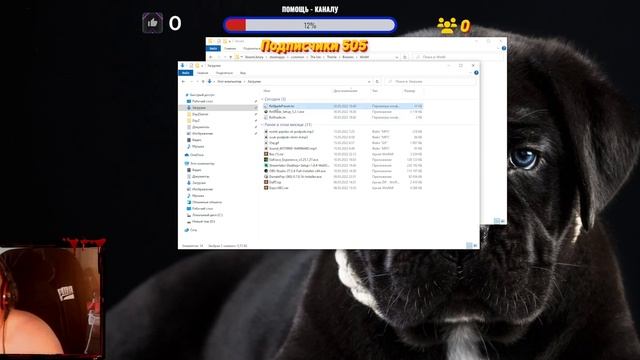Viewport: 640px width, 360px height.
Task: Click Этот компьютер segment in front address bar
Action: tap(229, 82)
